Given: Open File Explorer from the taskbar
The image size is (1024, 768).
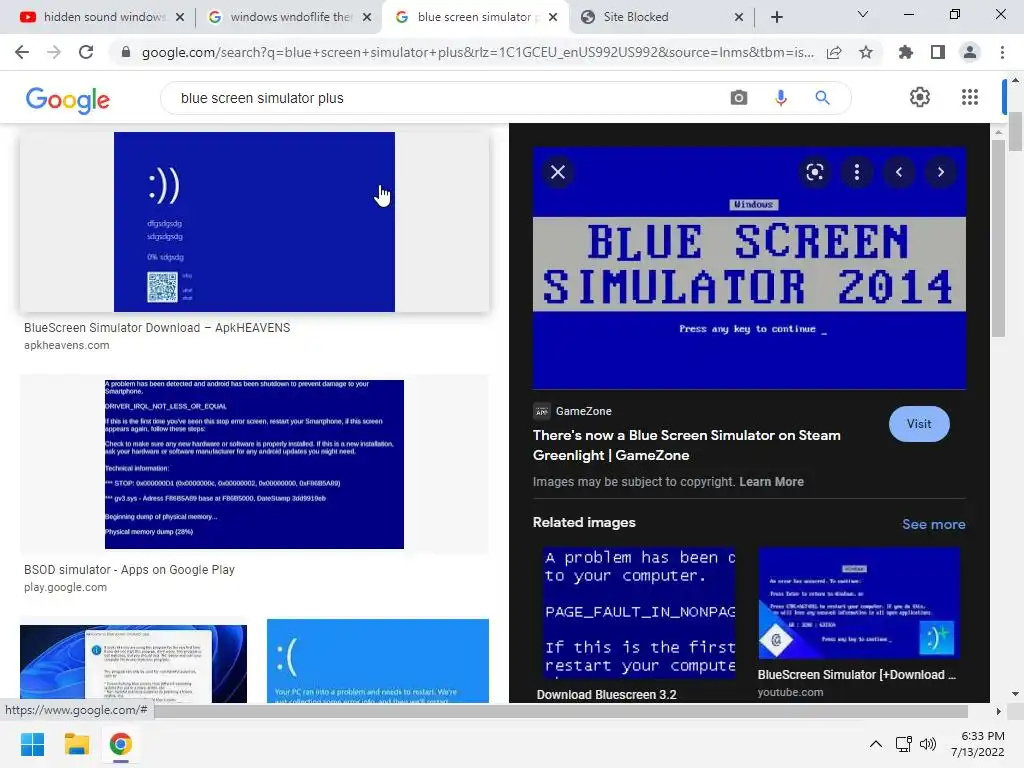Looking at the screenshot, I should click(x=76, y=744).
